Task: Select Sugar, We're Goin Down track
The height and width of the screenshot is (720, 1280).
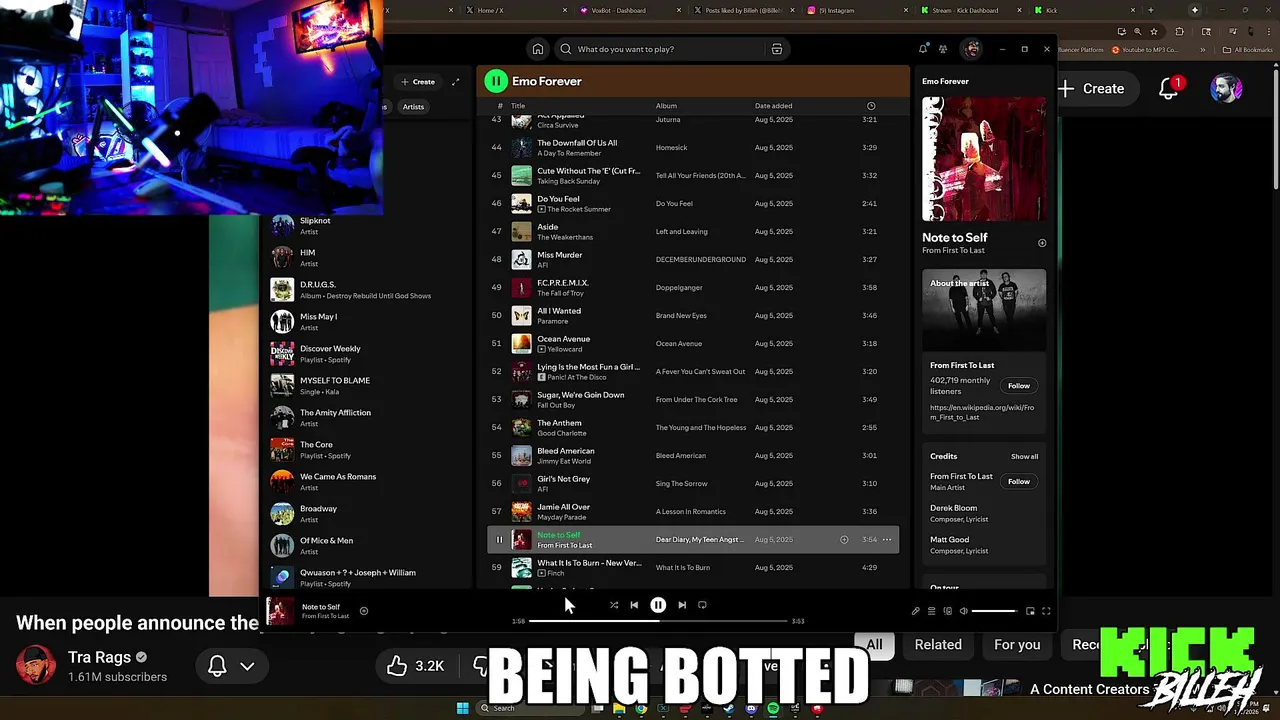Action: click(x=693, y=400)
